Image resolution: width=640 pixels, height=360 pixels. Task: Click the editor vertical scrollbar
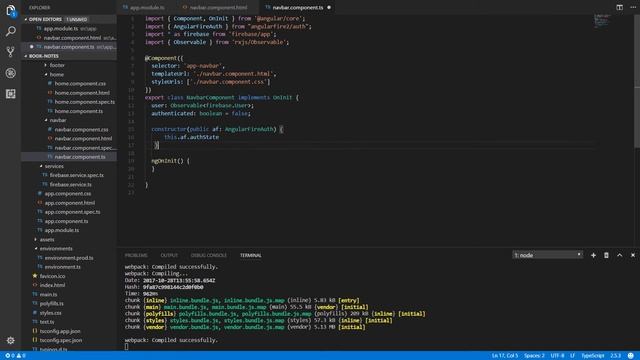[x=637, y=82]
